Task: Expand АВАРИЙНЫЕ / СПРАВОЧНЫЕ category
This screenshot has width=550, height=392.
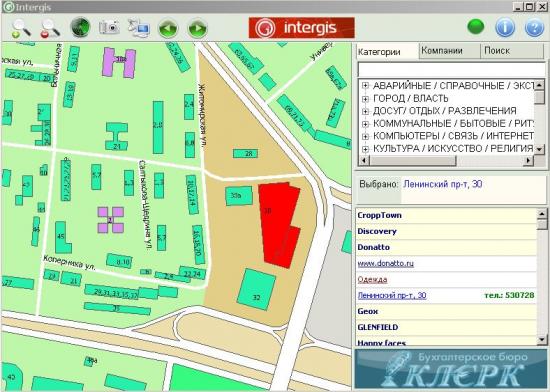Action: 365,86
